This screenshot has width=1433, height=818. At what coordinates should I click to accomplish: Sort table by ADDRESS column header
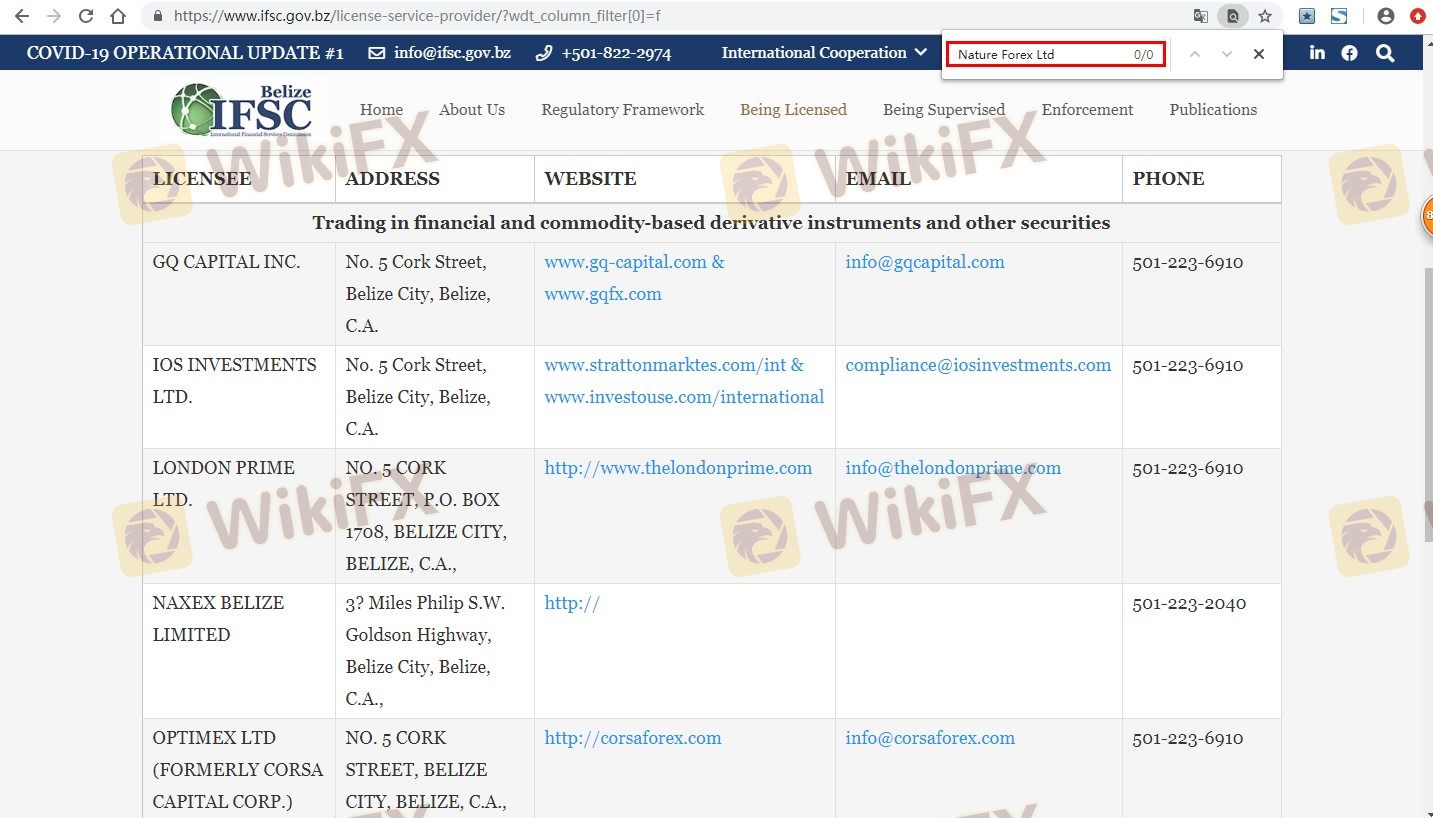(x=435, y=179)
